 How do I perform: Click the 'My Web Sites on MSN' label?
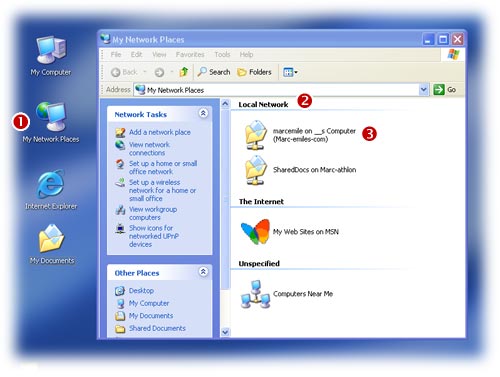305,232
